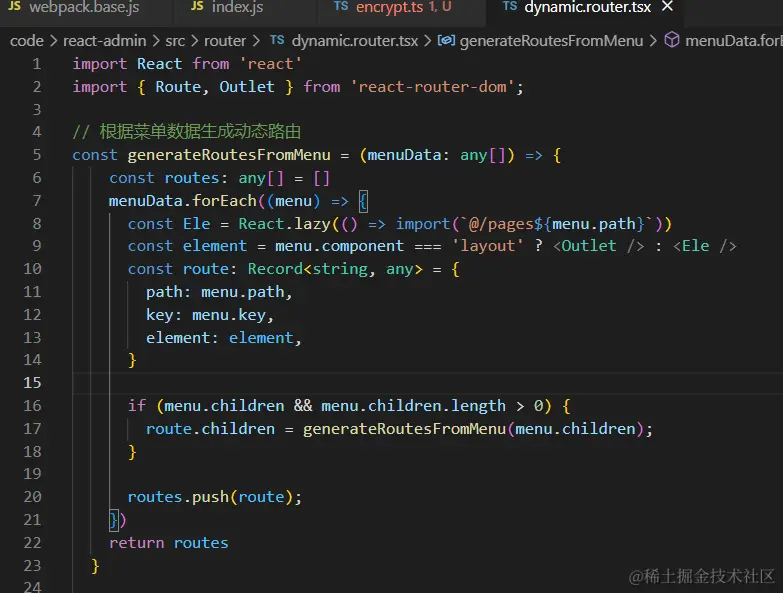Open the dynamic.router.tsx breadcrumb item

355,40
